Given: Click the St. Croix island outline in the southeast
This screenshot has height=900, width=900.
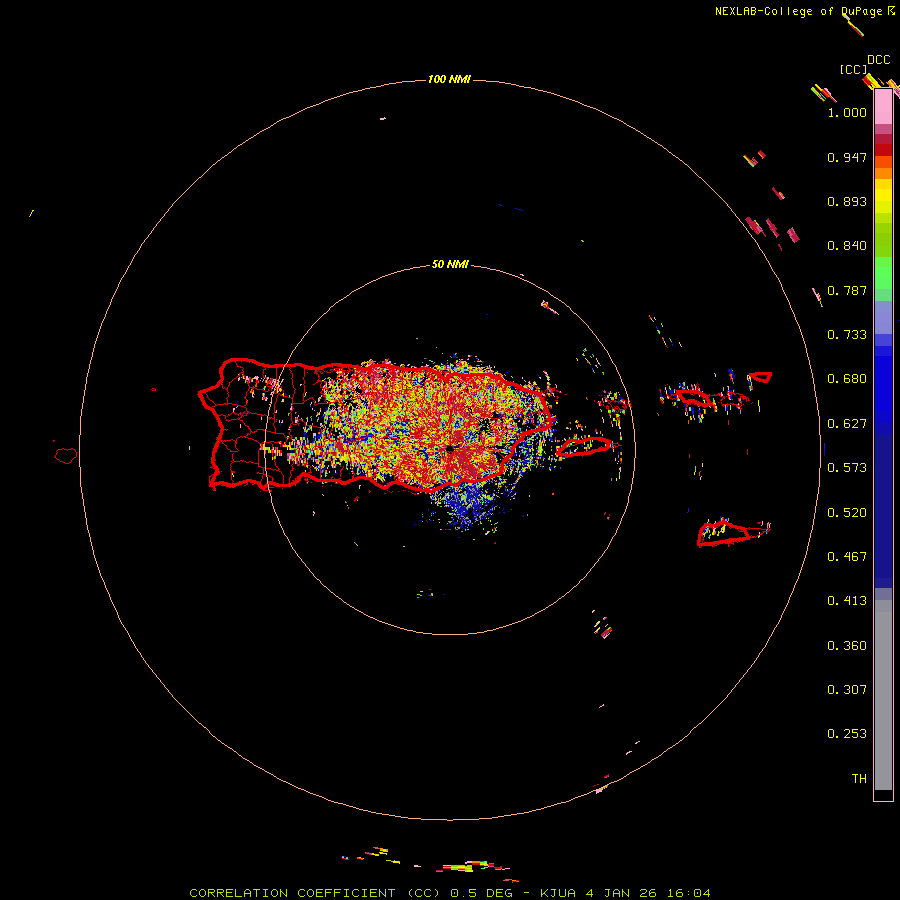Looking at the screenshot, I should click(723, 533).
